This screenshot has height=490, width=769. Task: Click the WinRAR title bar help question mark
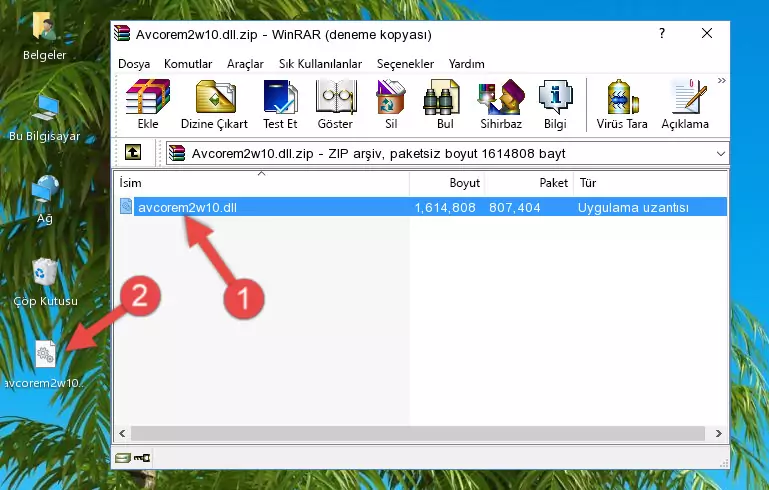pyautogui.click(x=662, y=33)
